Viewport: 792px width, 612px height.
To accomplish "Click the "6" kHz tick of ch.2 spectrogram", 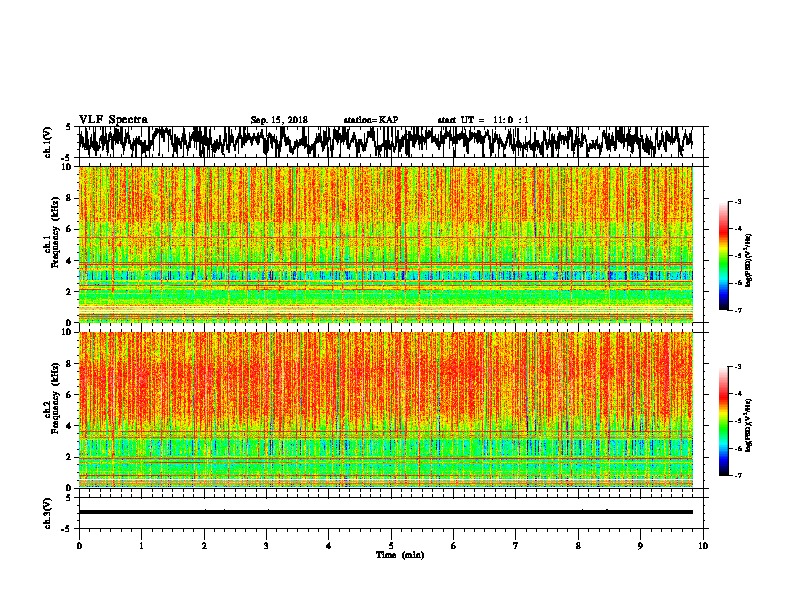I will click(x=71, y=395).
